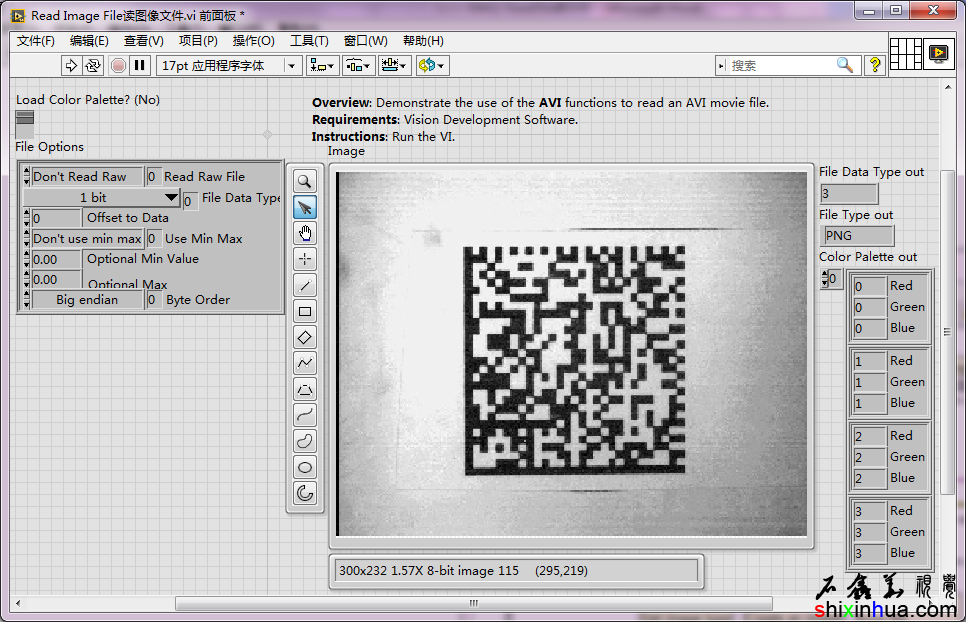The image size is (966, 622).
Task: Click the Red value 0 in palette
Action: [x=869, y=286]
